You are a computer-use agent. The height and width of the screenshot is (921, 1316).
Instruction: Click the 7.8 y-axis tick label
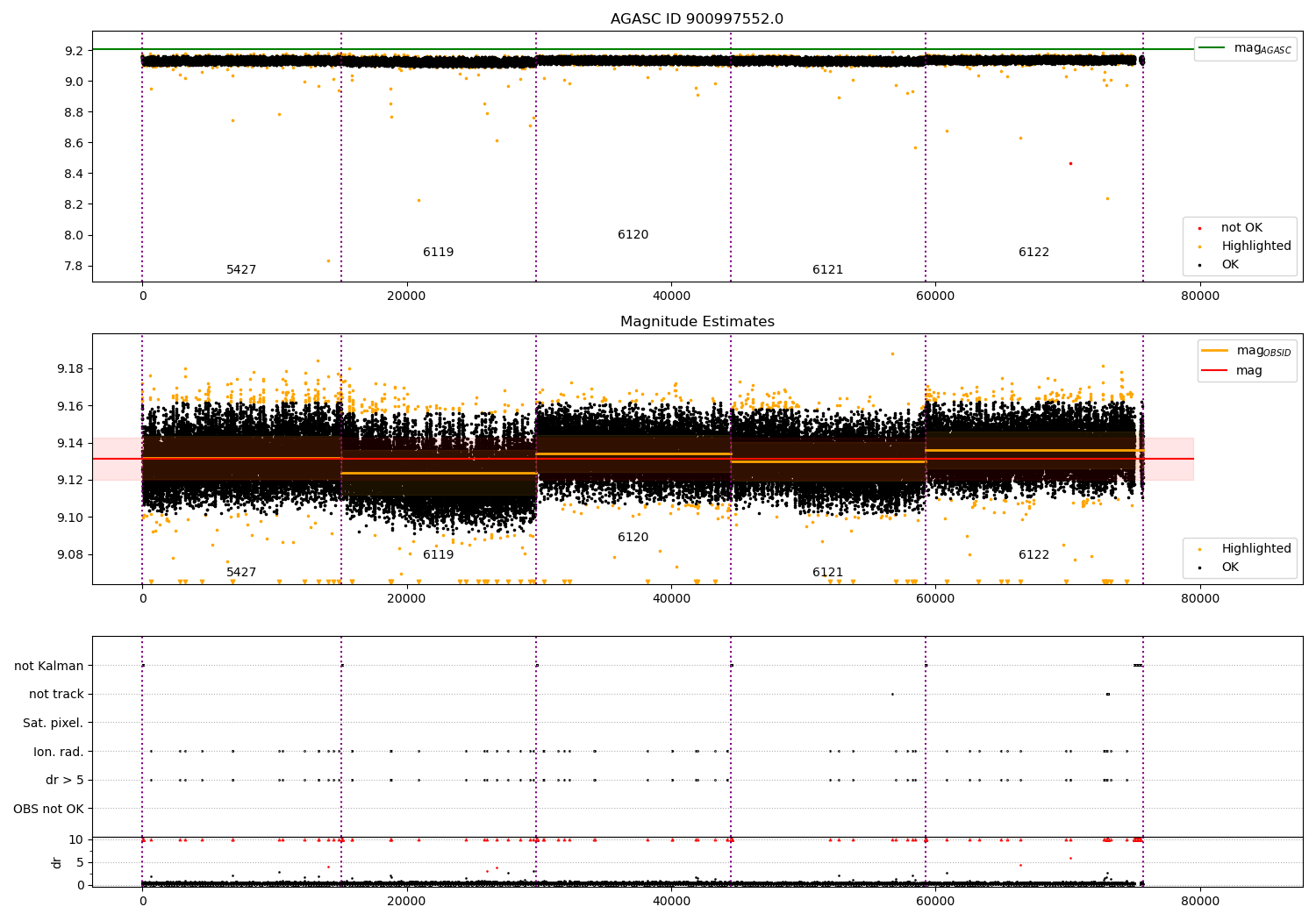pyautogui.click(x=75, y=266)
